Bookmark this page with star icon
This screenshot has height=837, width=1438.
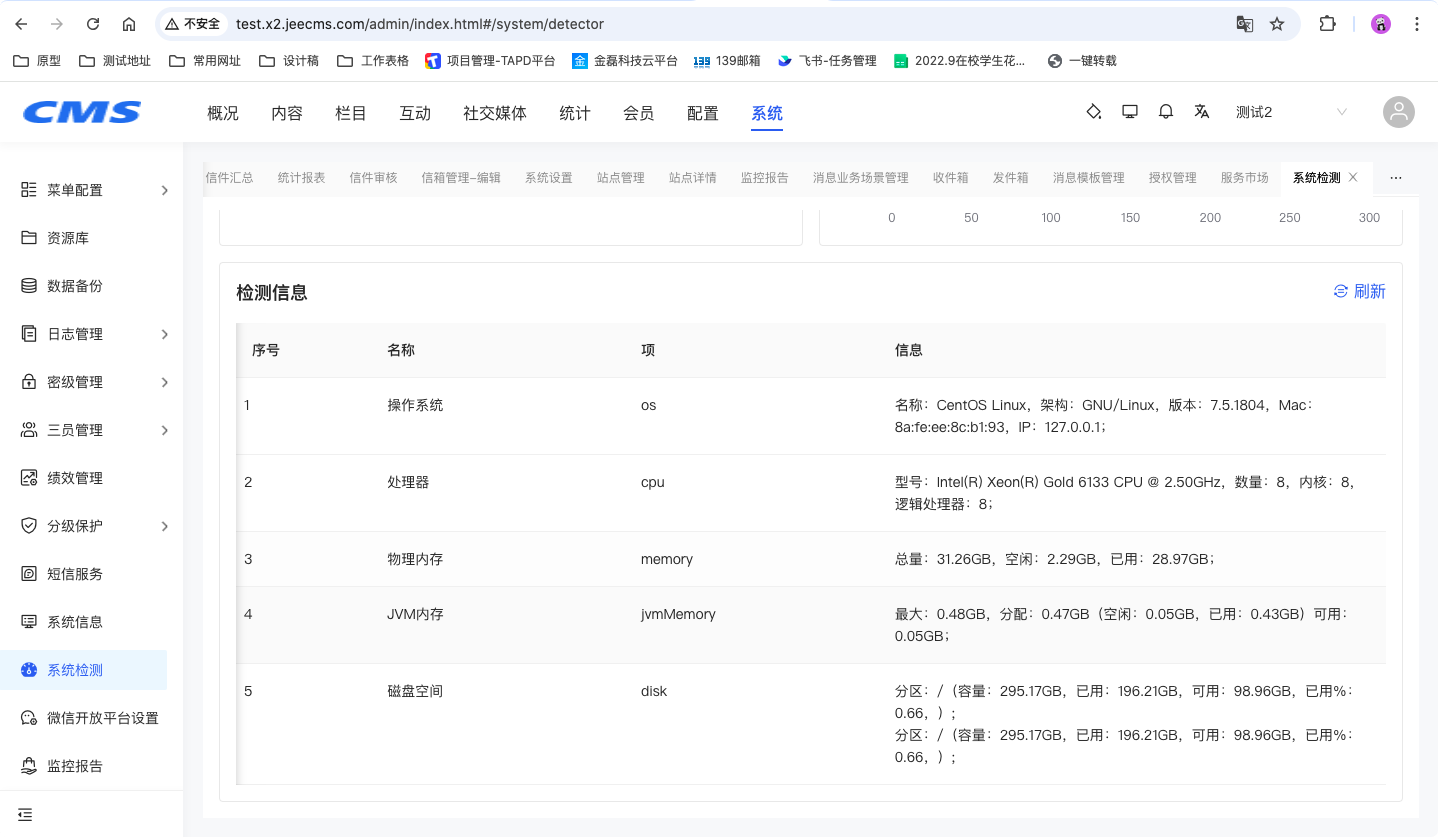point(1277,24)
